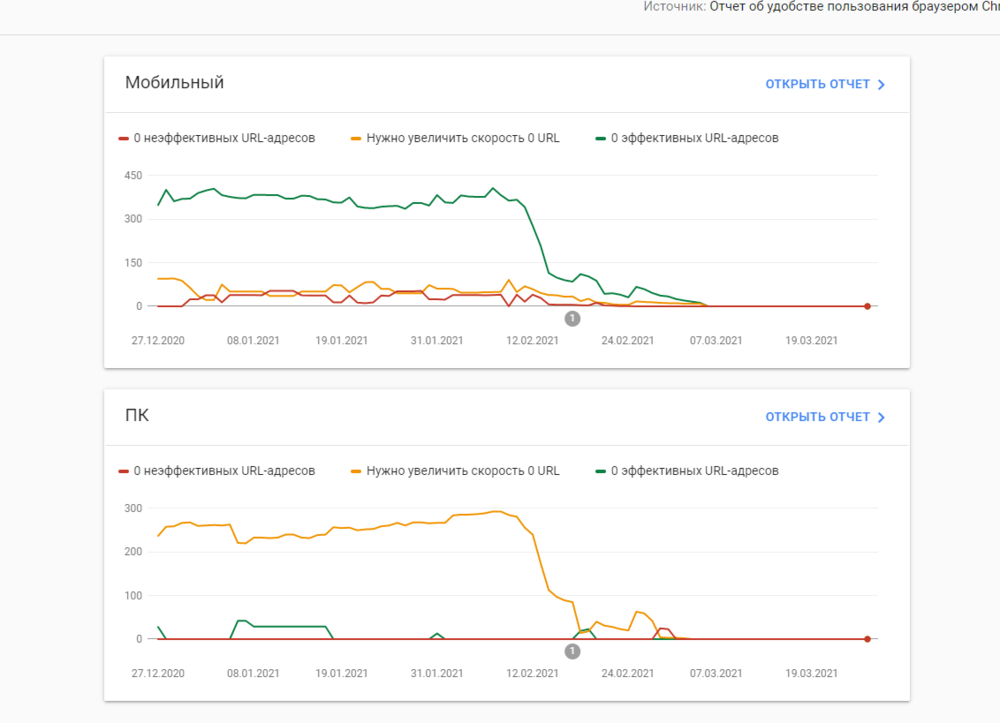Viewport: 1000px width, 723px height.
Task: Click the red end point on ПК chart
Action: [867, 638]
